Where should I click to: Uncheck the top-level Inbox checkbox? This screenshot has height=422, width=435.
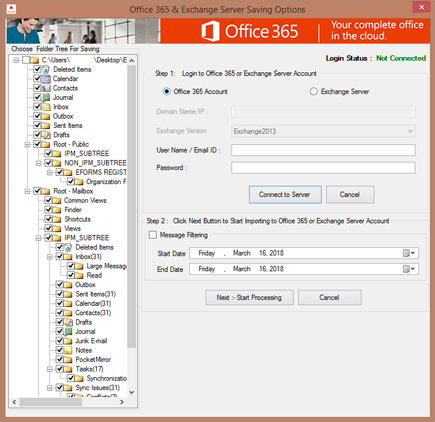click(x=37, y=107)
